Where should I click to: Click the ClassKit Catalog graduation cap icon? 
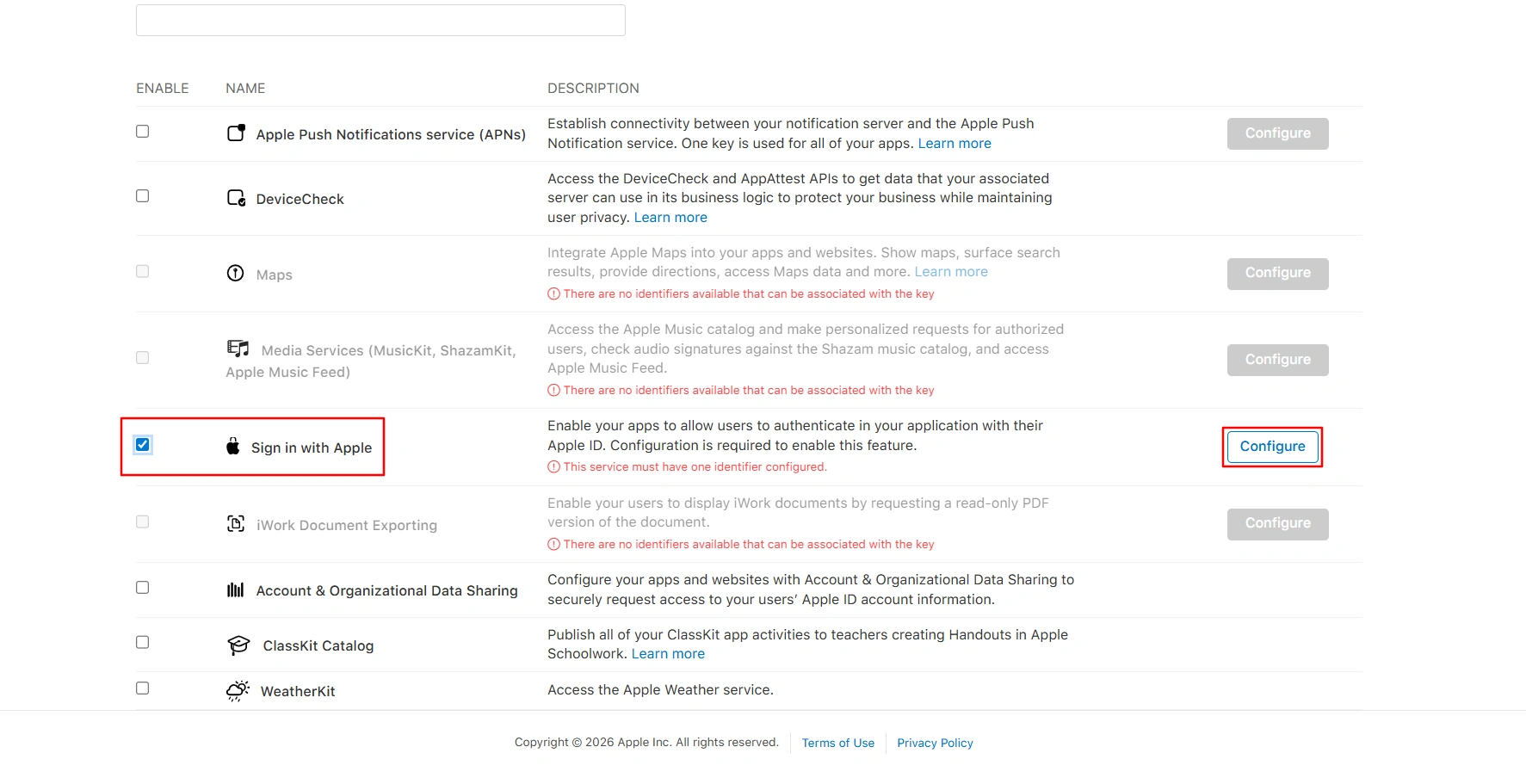point(238,645)
